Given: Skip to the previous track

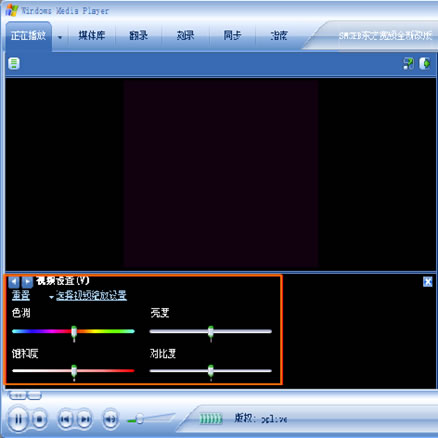Looking at the screenshot, I should pyautogui.click(x=65, y=419).
